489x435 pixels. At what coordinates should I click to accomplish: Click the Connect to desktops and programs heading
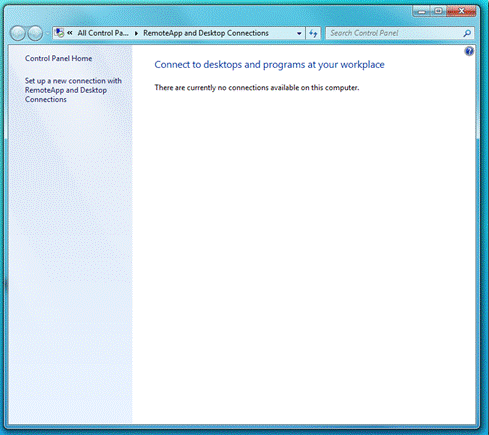coord(269,65)
